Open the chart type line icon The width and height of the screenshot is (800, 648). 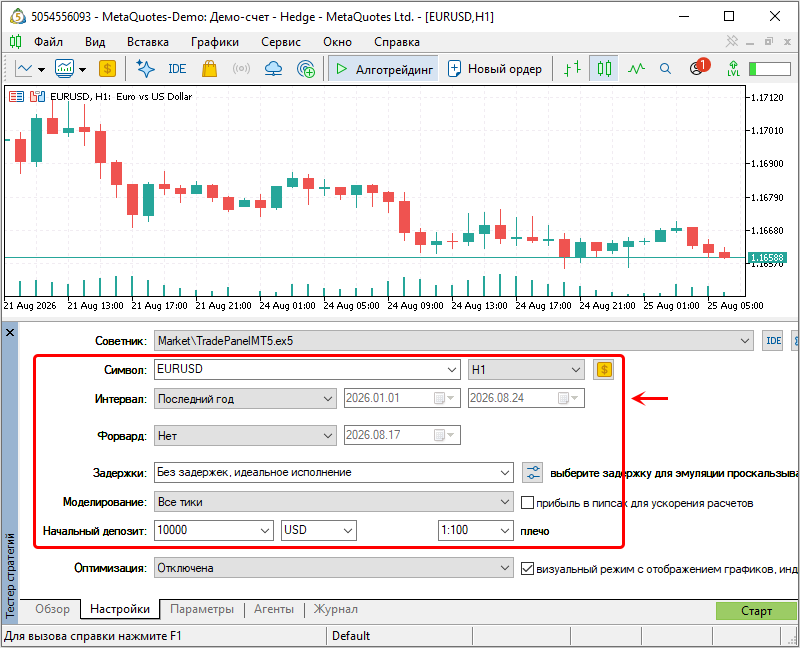(x=24, y=68)
